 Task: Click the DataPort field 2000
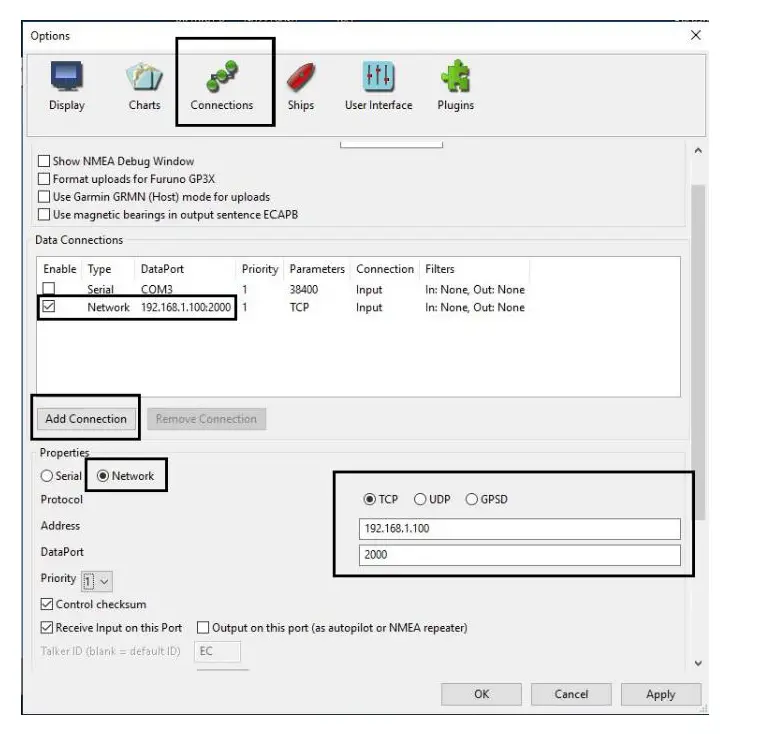pyautogui.click(x=520, y=555)
